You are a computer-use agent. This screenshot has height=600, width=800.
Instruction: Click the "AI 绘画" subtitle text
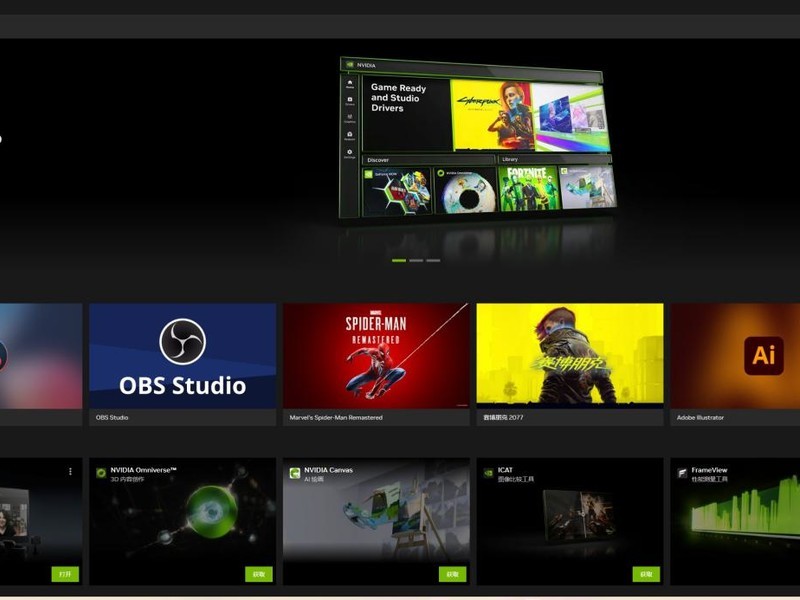point(314,480)
